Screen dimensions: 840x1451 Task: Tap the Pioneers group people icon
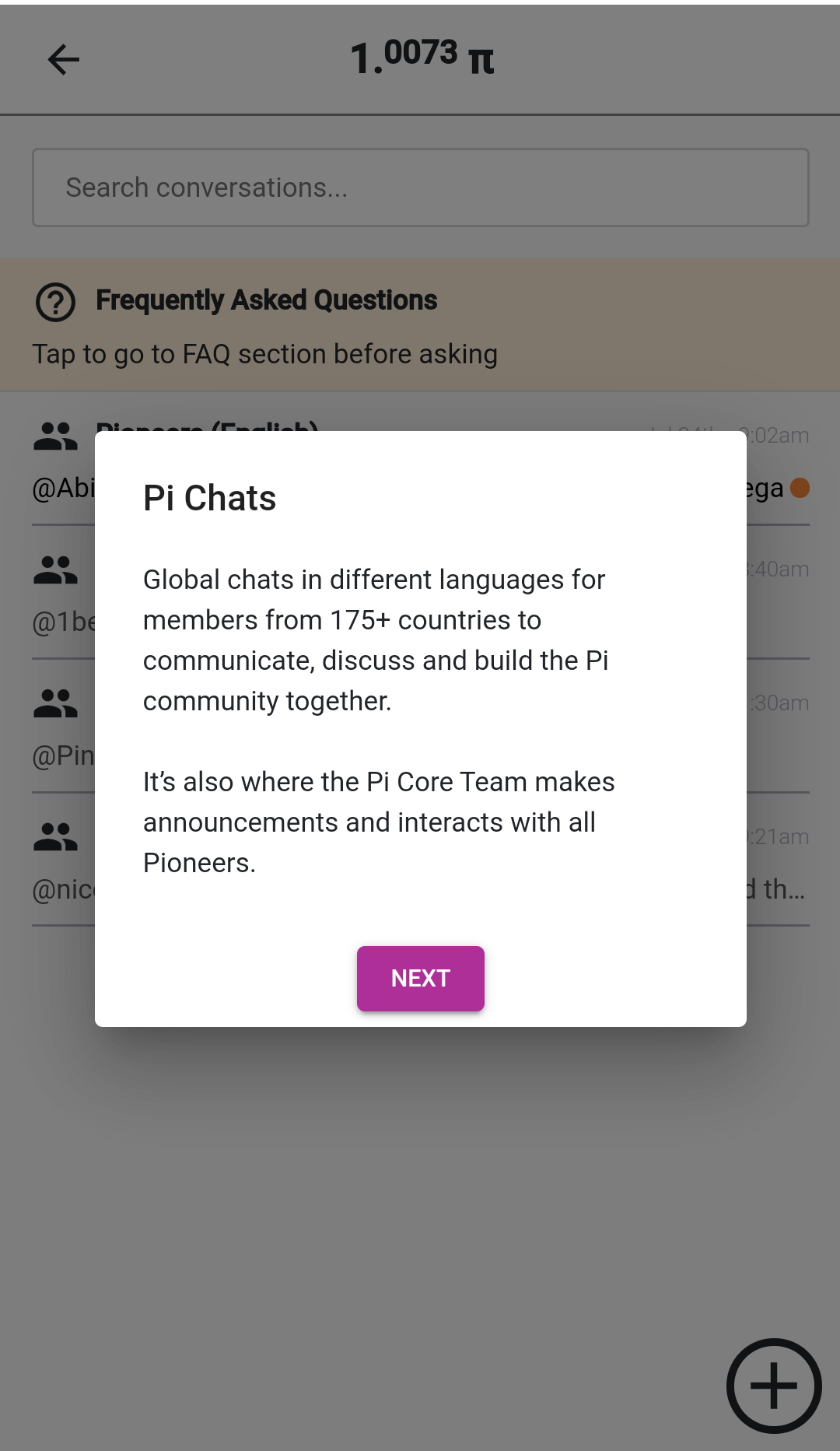pyautogui.click(x=55, y=436)
